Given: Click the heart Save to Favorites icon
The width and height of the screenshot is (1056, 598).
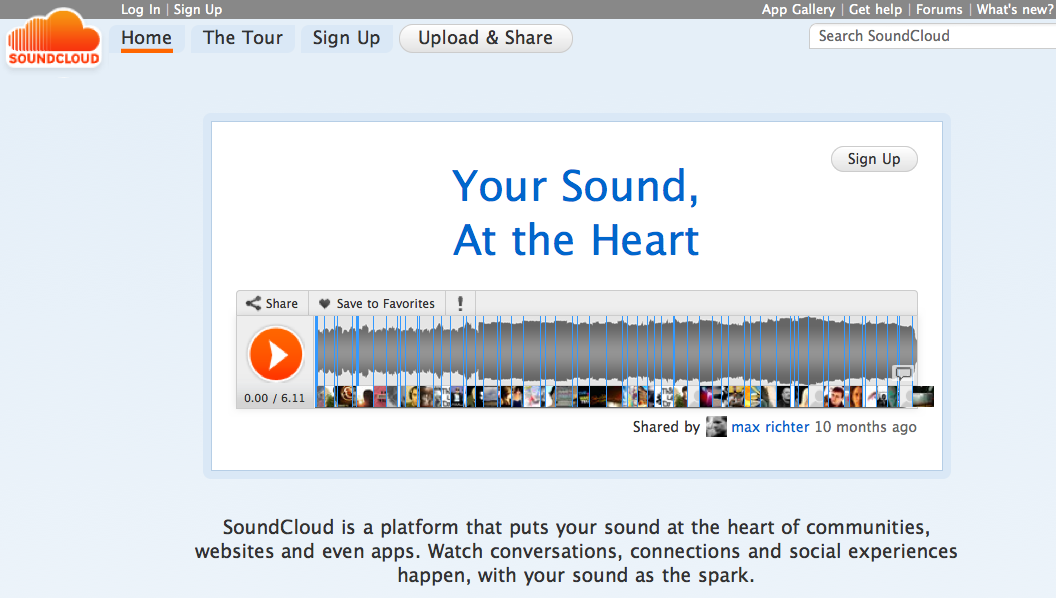Looking at the screenshot, I should (x=324, y=304).
